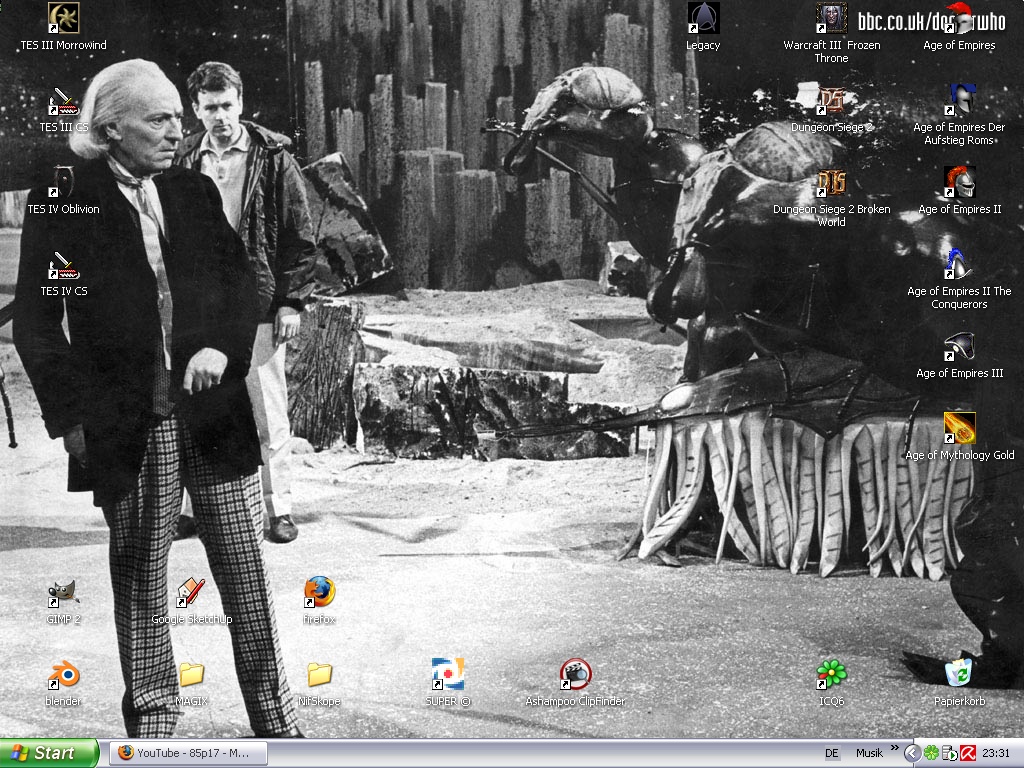
Task: Launch TES IV Oblivion from desktop
Action: pos(64,184)
